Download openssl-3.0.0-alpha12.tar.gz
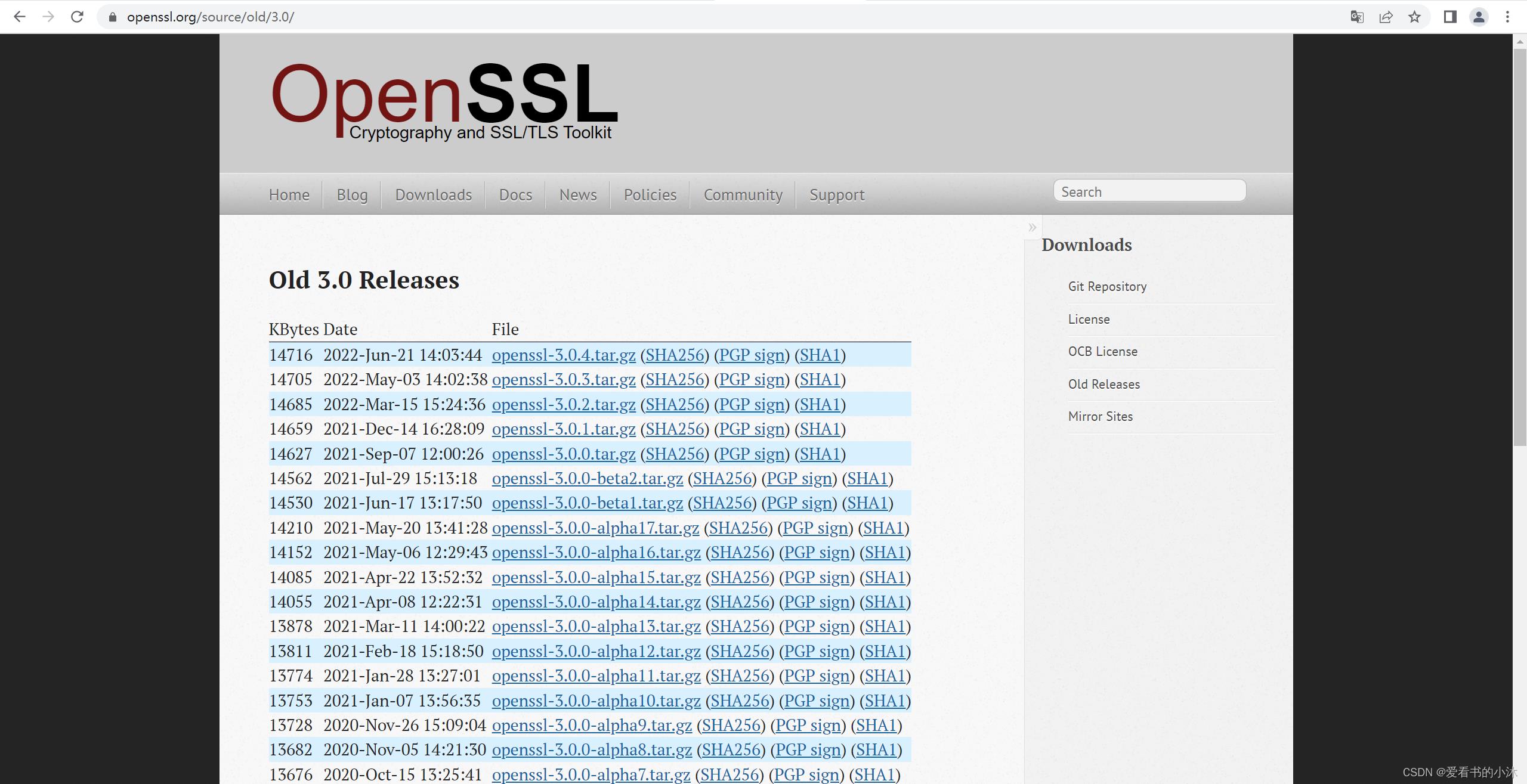The height and width of the screenshot is (784, 1527). coord(596,651)
